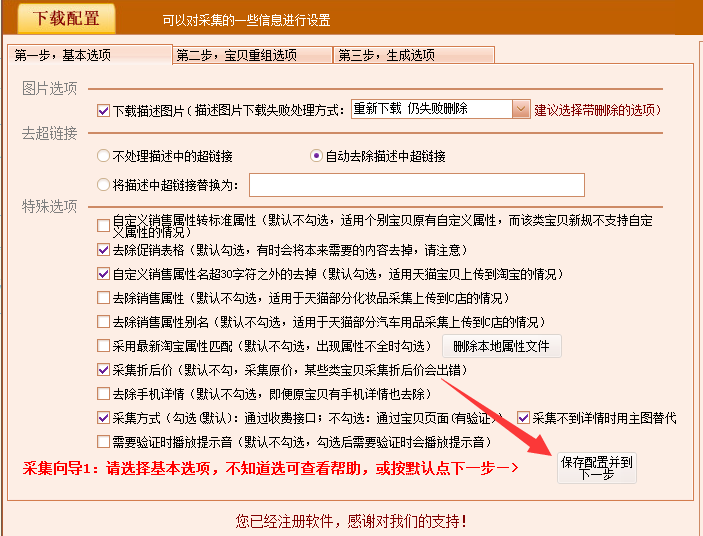Click the 采集向导1 red guidance text
Image resolution: width=703 pixels, height=536 pixels.
coord(270,468)
